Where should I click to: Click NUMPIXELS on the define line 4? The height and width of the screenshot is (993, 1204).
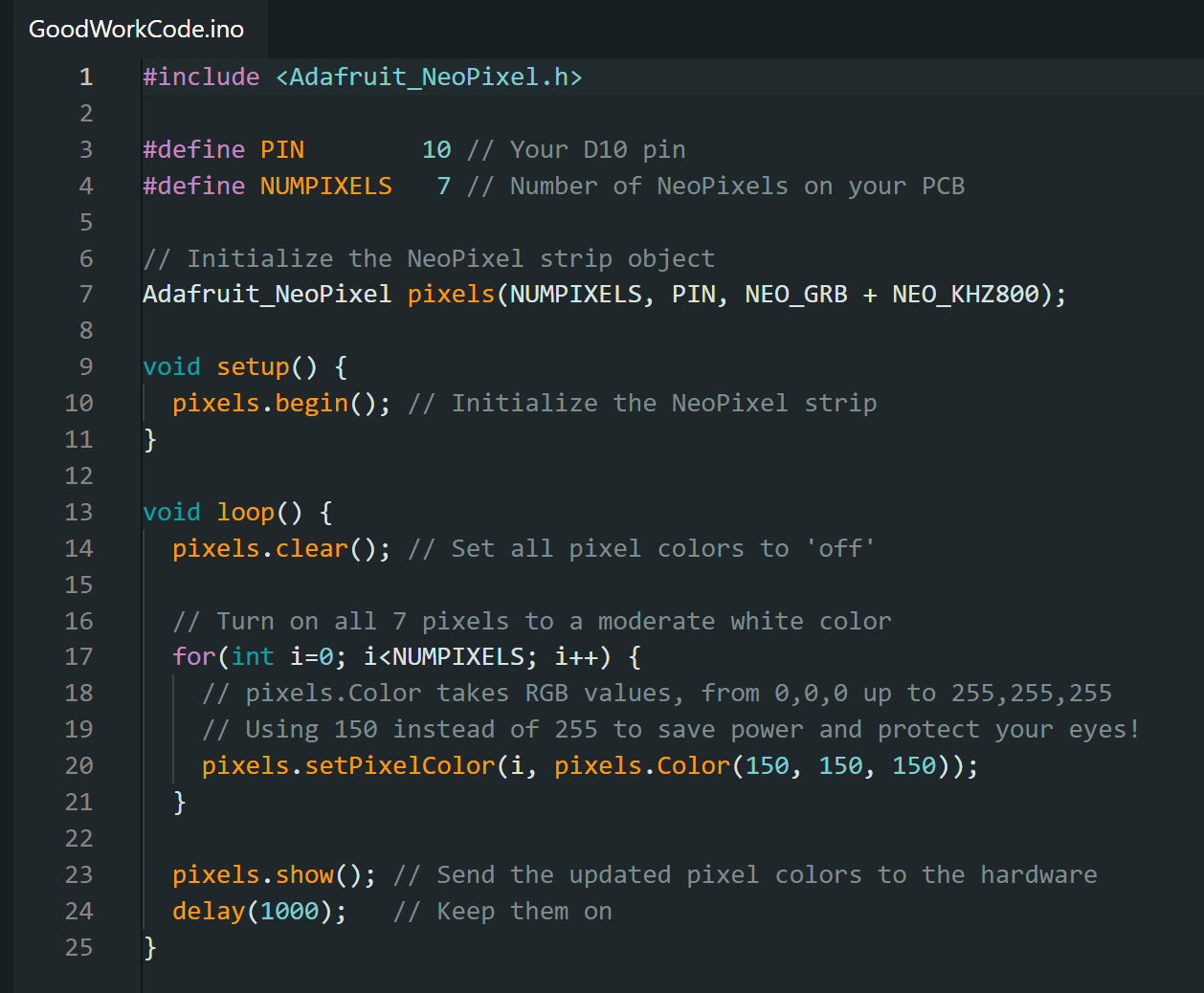click(326, 186)
